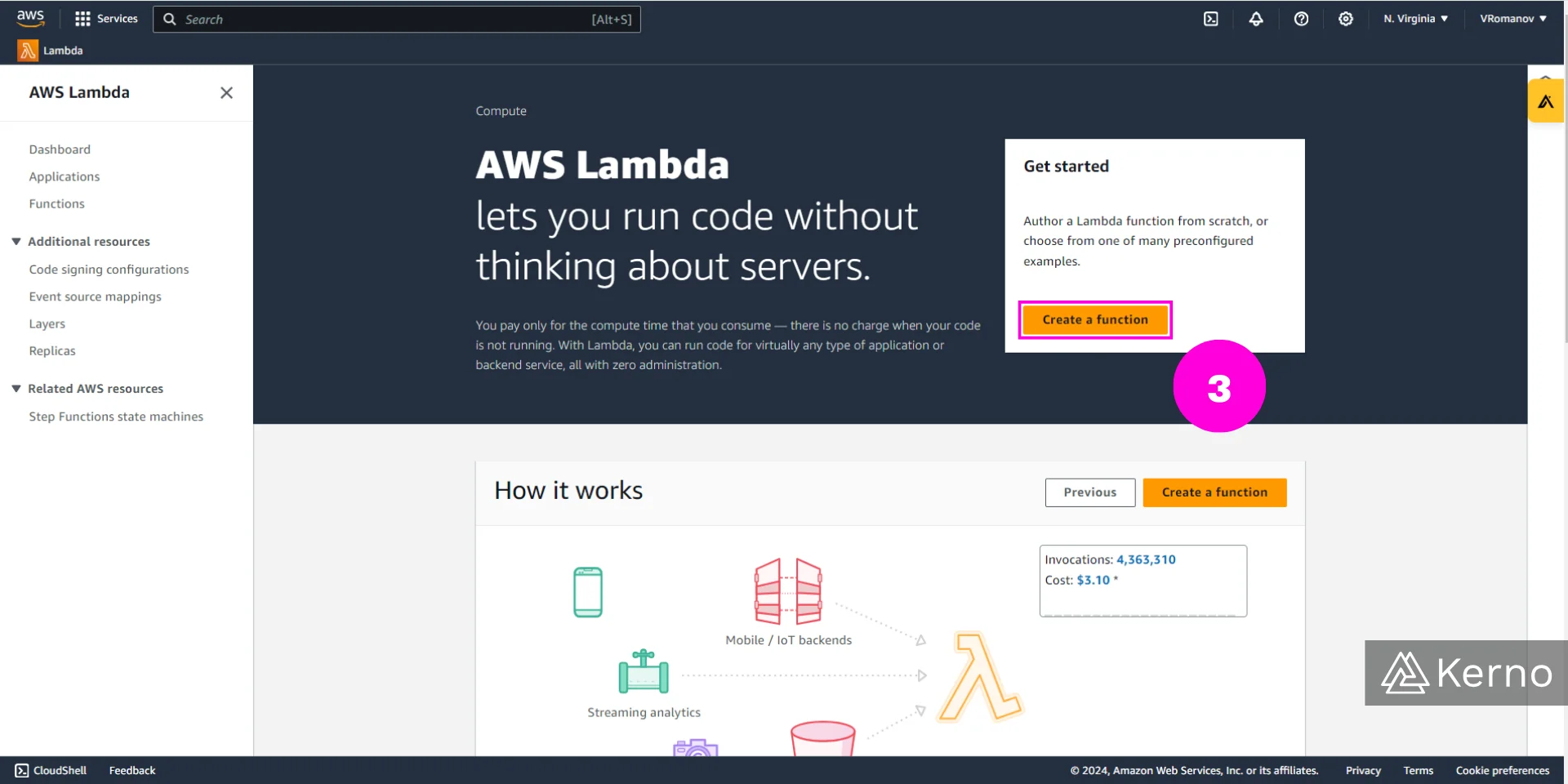1568x784 pixels.
Task: Collapse the Related AWS resources section
Action: [x=16, y=389]
